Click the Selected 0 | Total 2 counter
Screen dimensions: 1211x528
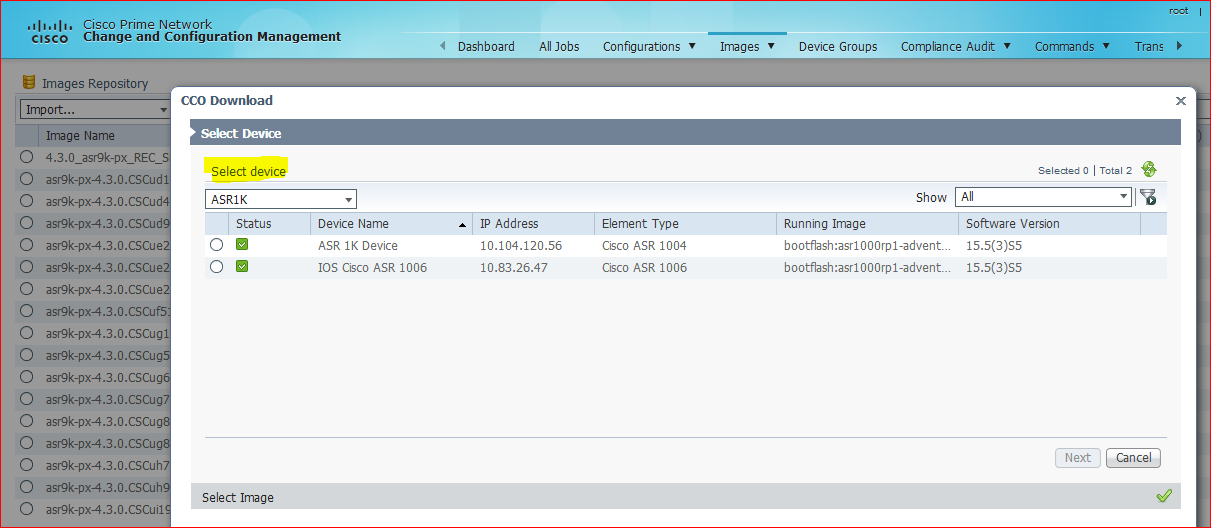coord(1085,171)
